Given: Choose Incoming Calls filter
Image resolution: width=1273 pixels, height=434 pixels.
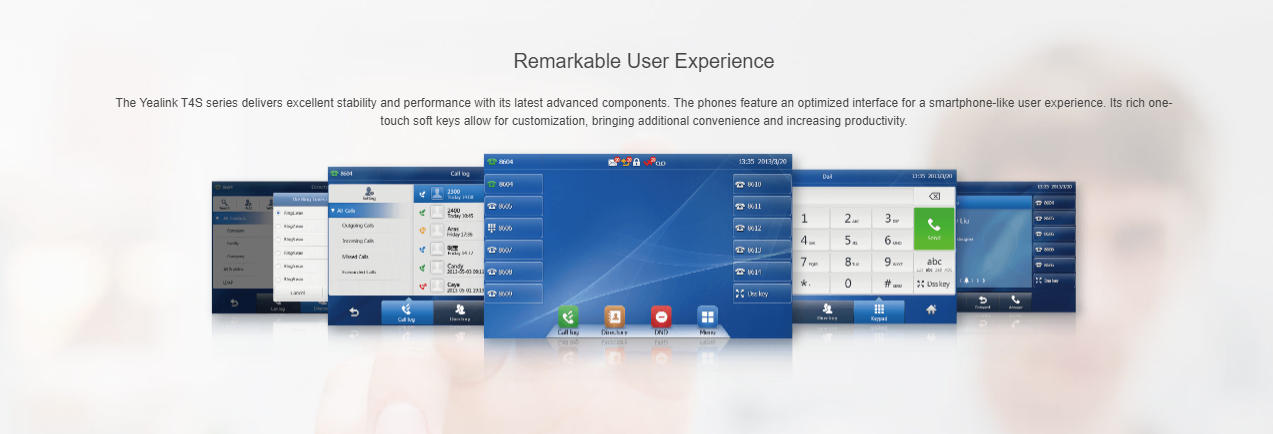Looking at the screenshot, I should tap(359, 241).
